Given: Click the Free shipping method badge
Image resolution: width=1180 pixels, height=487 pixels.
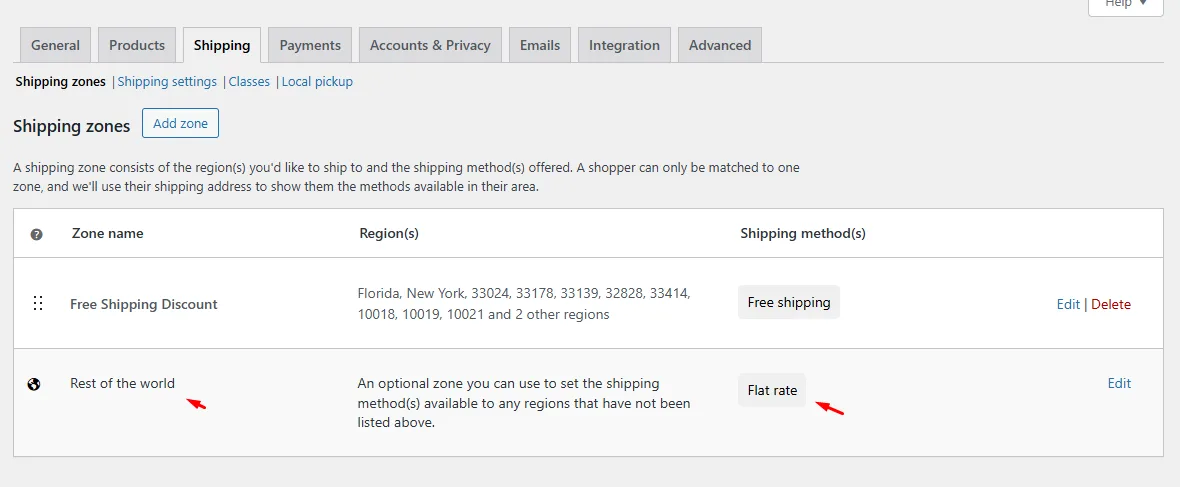Looking at the screenshot, I should pos(789,302).
